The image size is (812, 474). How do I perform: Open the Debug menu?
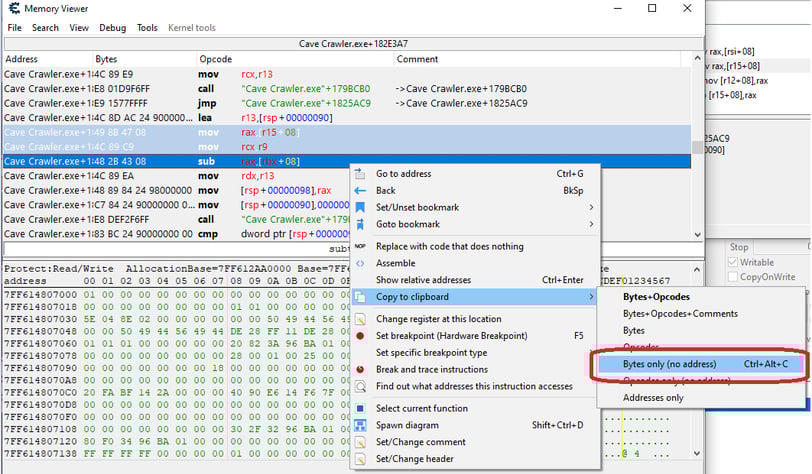[112, 27]
